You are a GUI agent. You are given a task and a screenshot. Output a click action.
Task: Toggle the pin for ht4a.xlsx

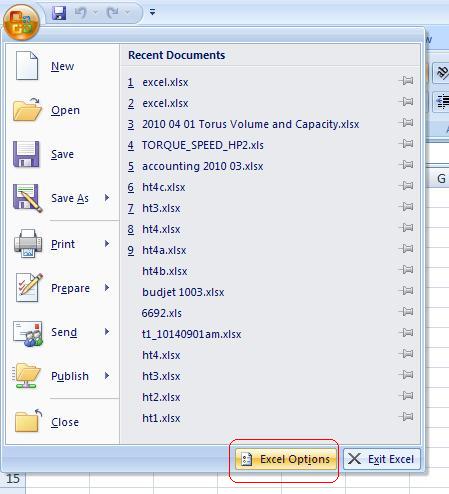[406, 248]
